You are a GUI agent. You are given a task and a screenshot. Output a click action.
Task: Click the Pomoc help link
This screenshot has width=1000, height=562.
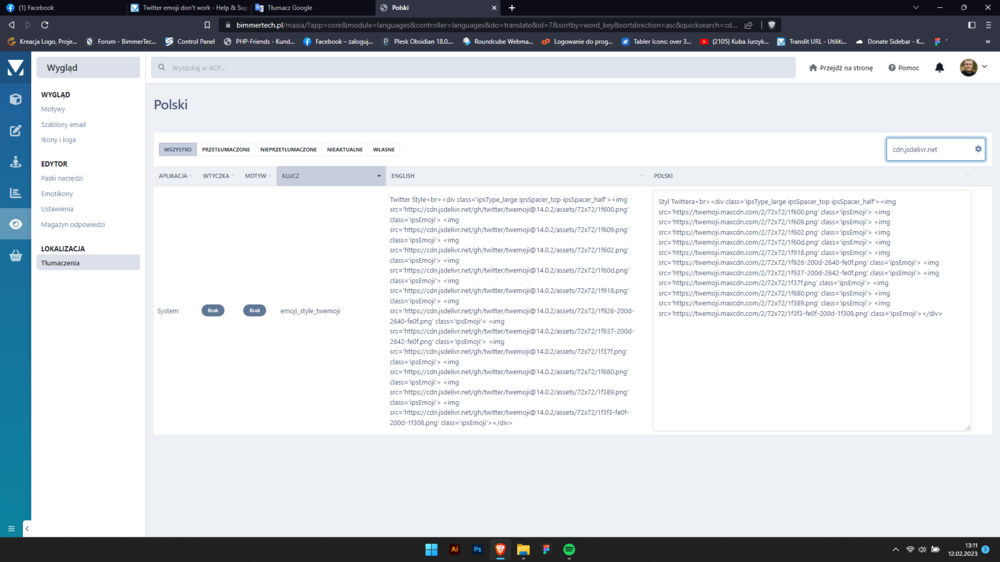pyautogui.click(x=903, y=68)
